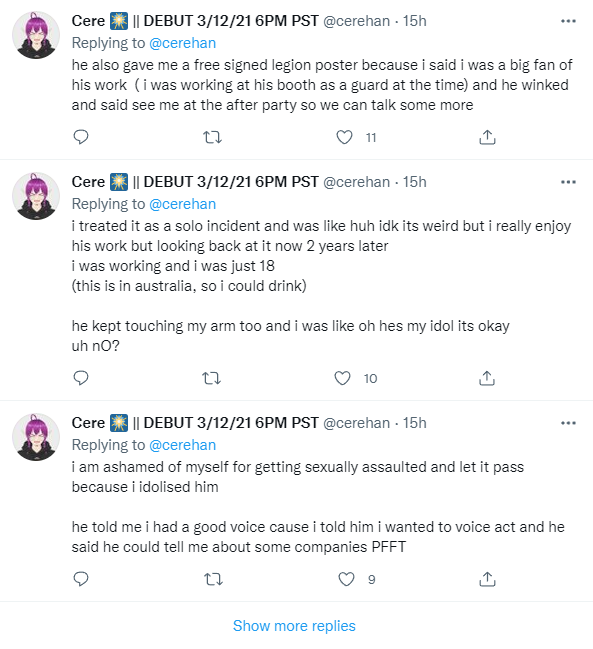
Task: Retweet the free signed poster tweet
Action: (x=213, y=137)
